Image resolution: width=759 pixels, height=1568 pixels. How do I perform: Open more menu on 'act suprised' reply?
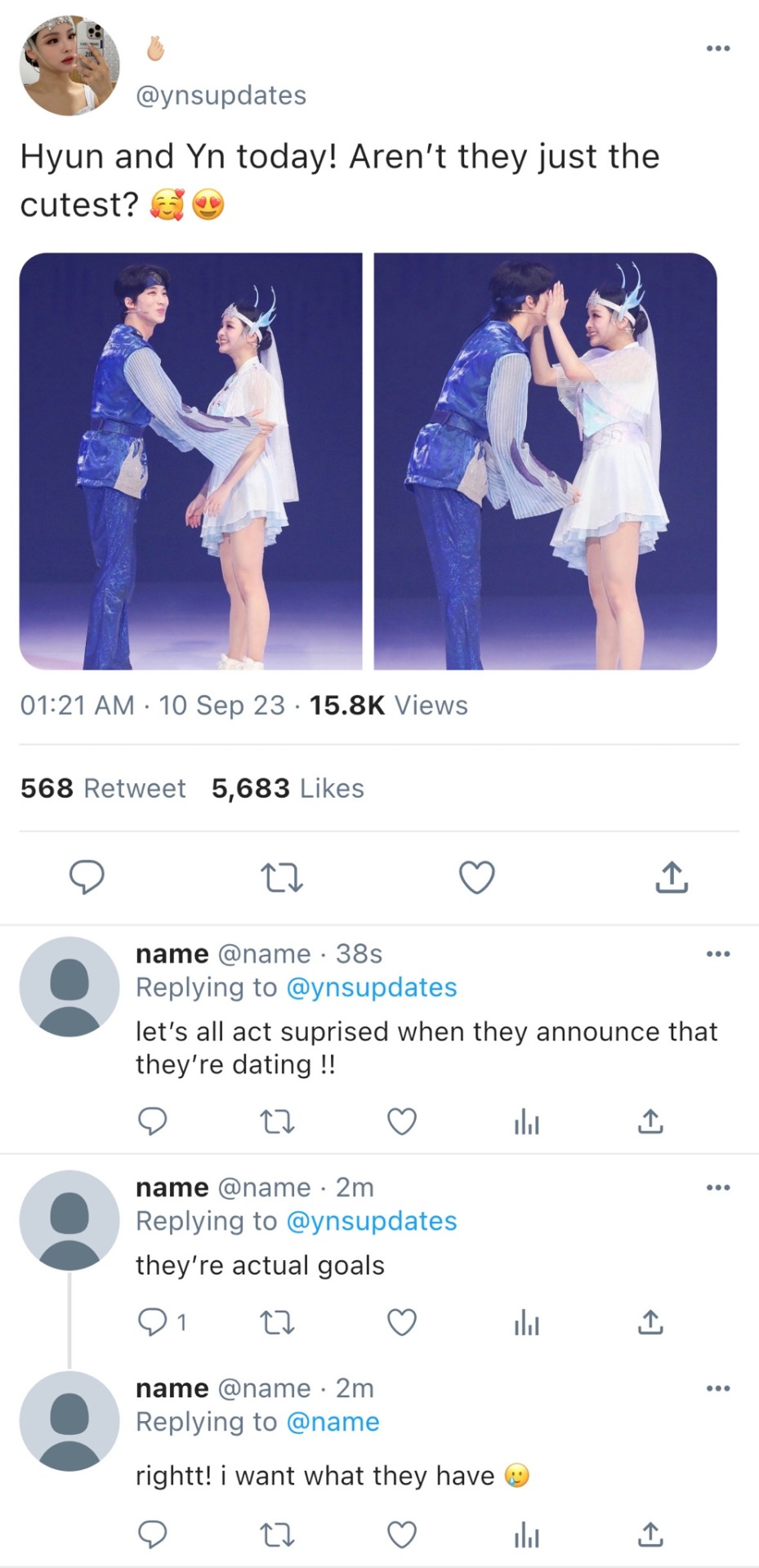point(717,954)
